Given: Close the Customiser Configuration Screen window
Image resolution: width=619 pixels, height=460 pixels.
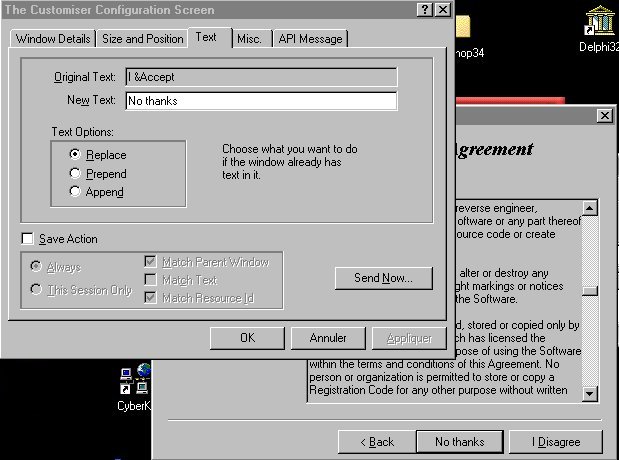Looking at the screenshot, I should (x=441, y=9).
